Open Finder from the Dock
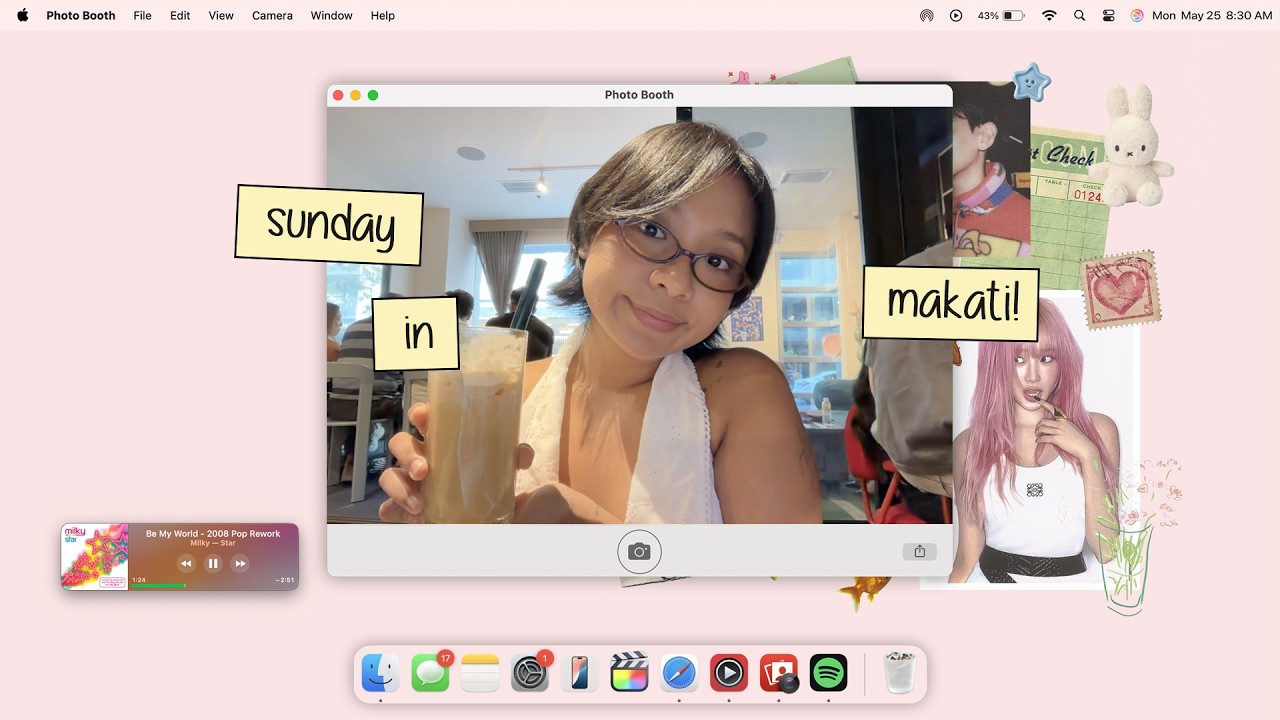The image size is (1280, 720). click(380, 673)
